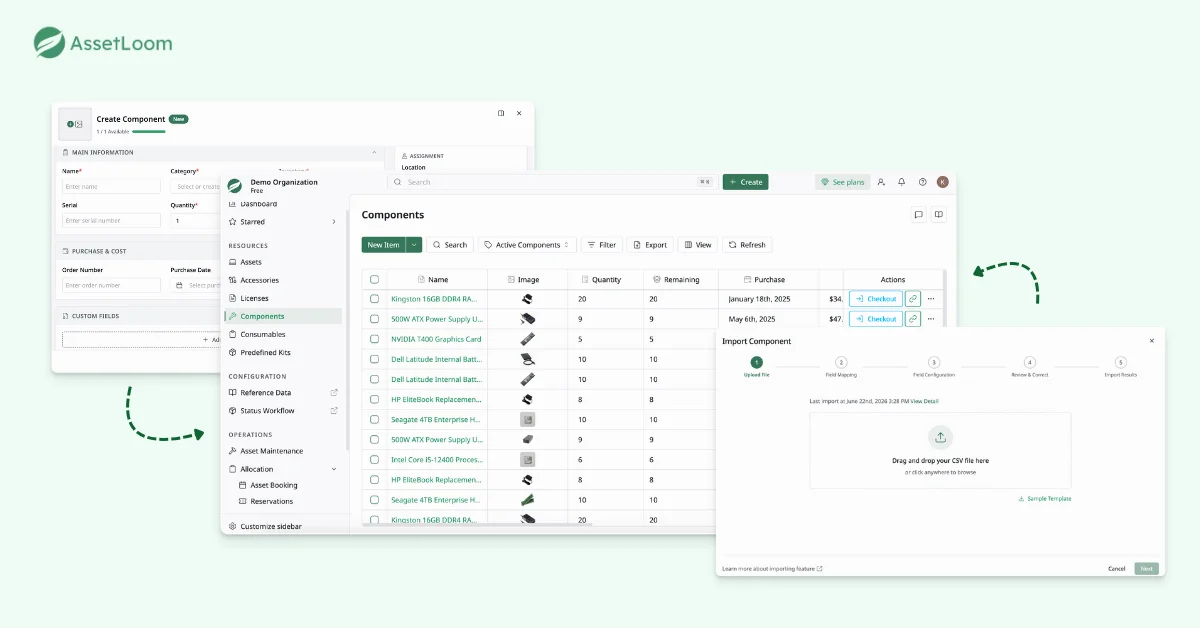1200x628 pixels.
Task: Click the Serial number field in Create Component
Action: click(x=111, y=220)
